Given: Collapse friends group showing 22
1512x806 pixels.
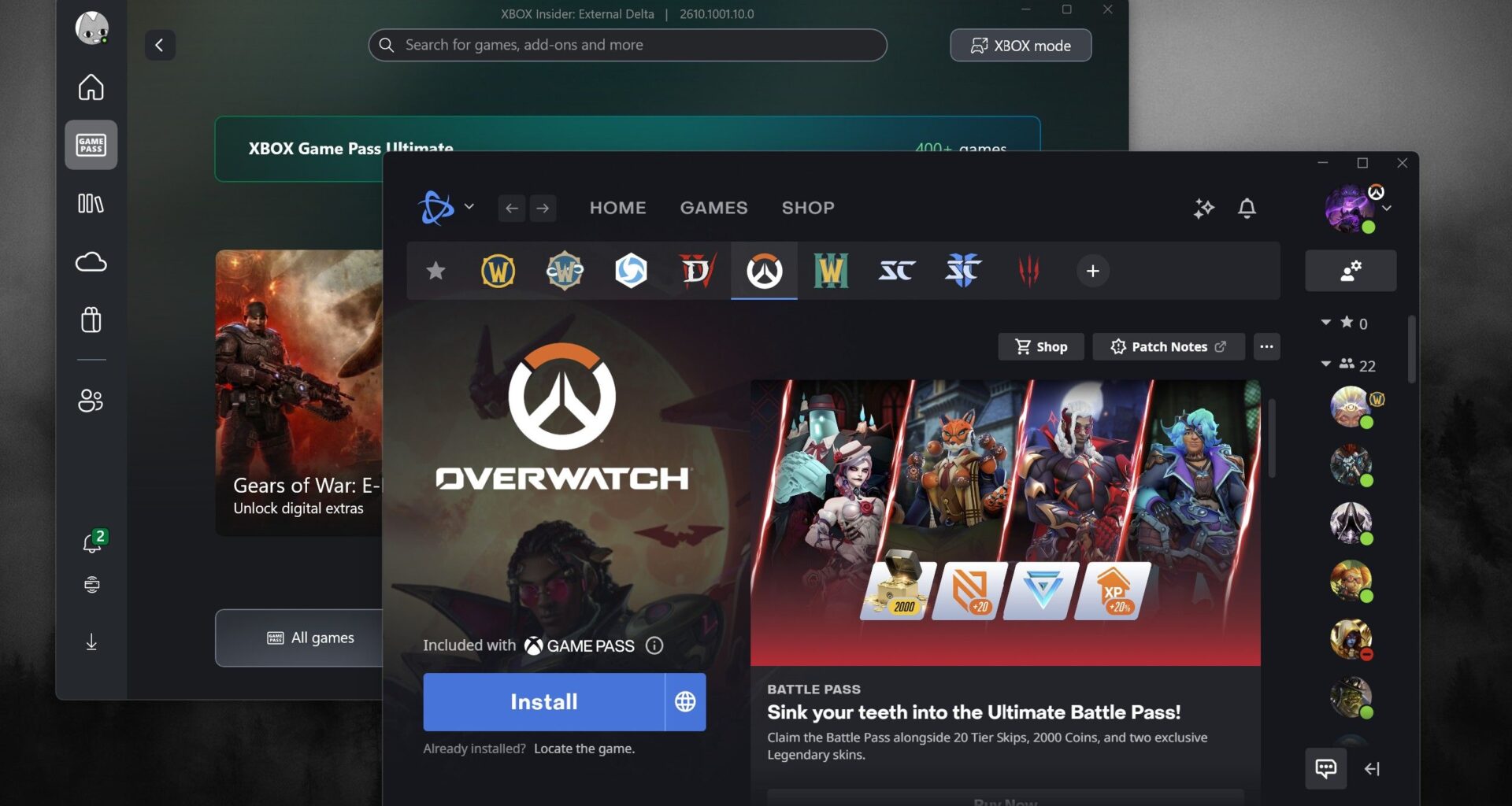Looking at the screenshot, I should [x=1326, y=364].
